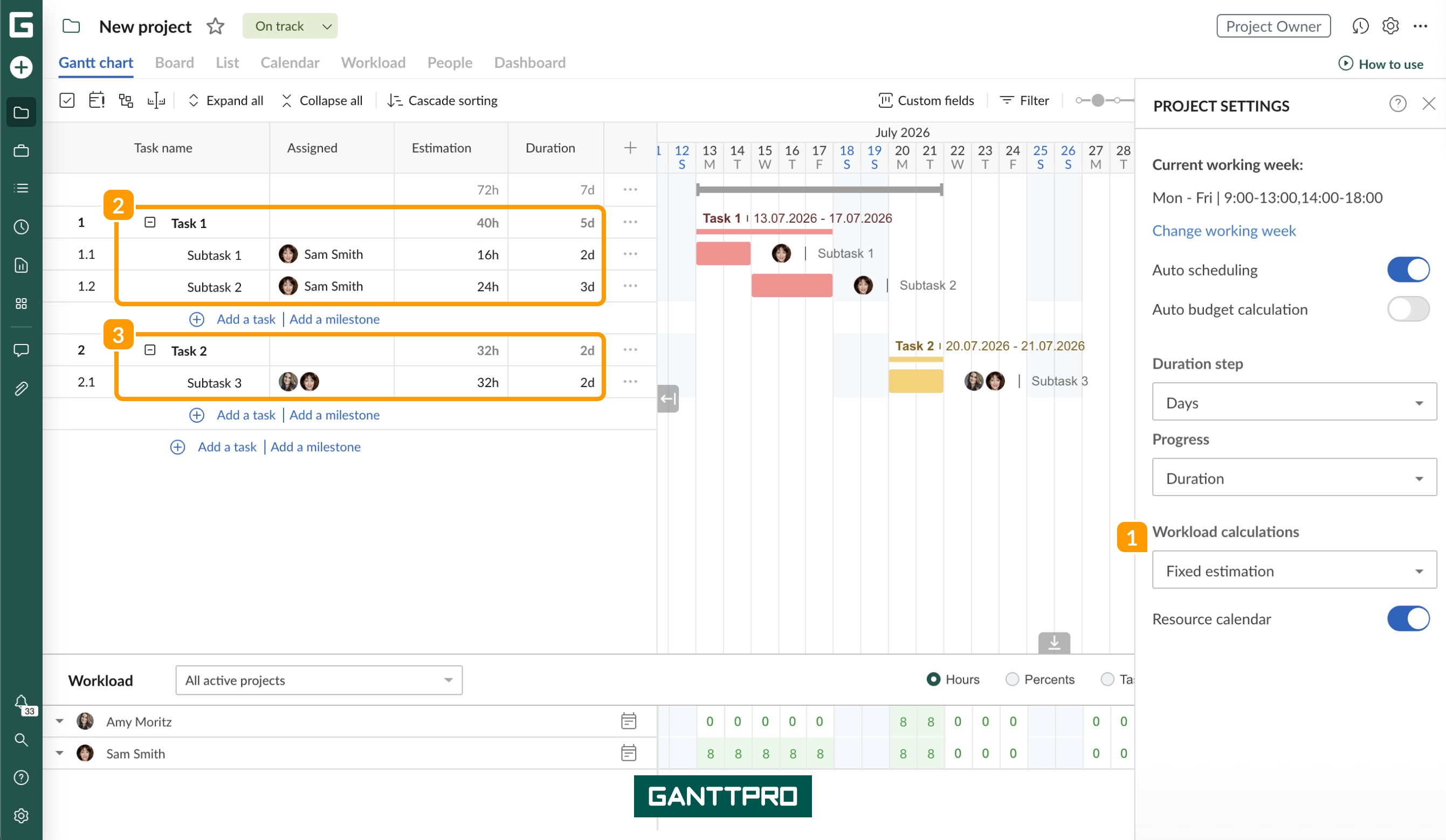
Task: Collapse Task 2 subtasks
Action: click(x=150, y=350)
